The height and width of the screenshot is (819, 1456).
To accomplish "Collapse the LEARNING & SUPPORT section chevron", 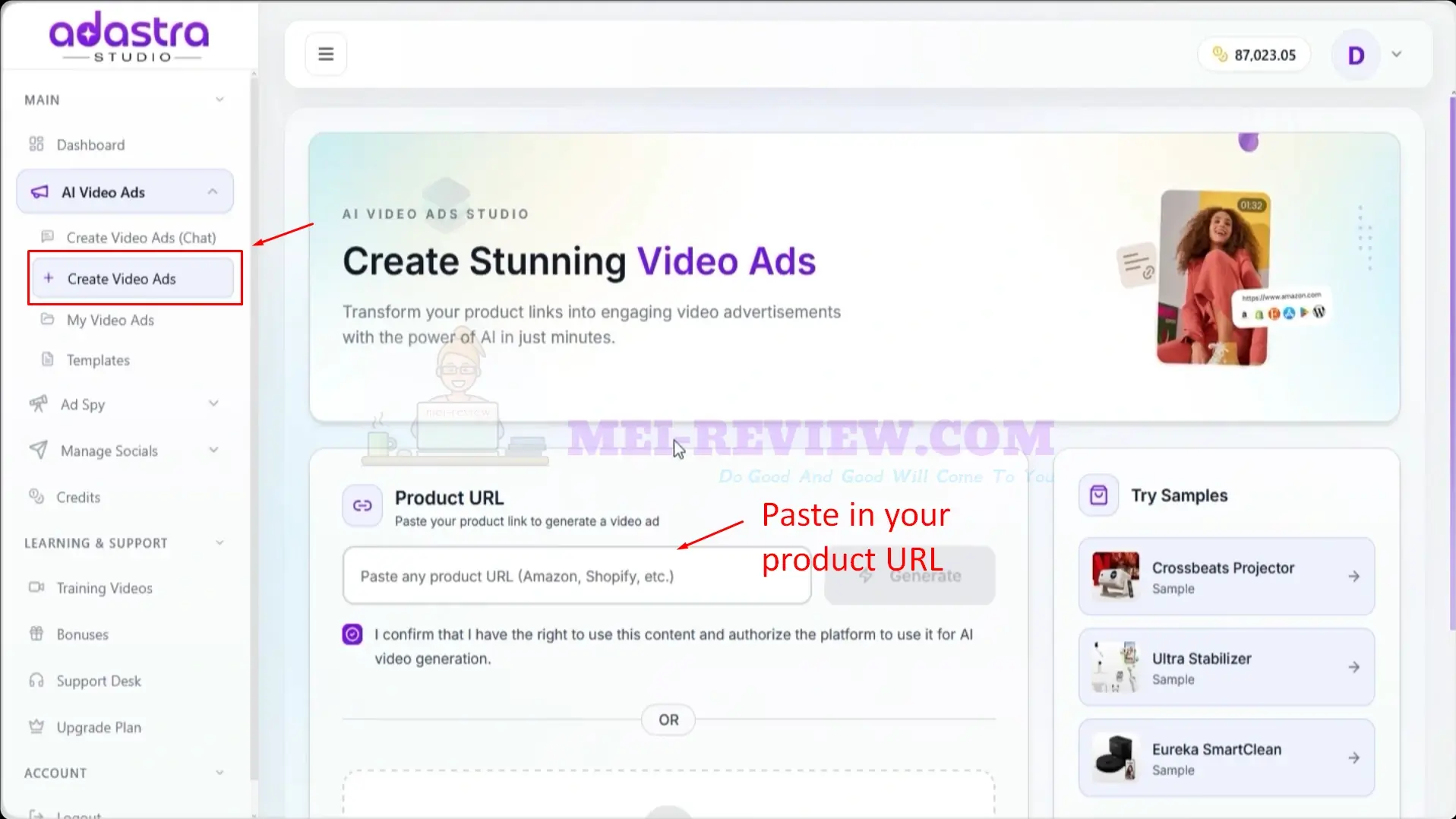I will pos(220,542).
